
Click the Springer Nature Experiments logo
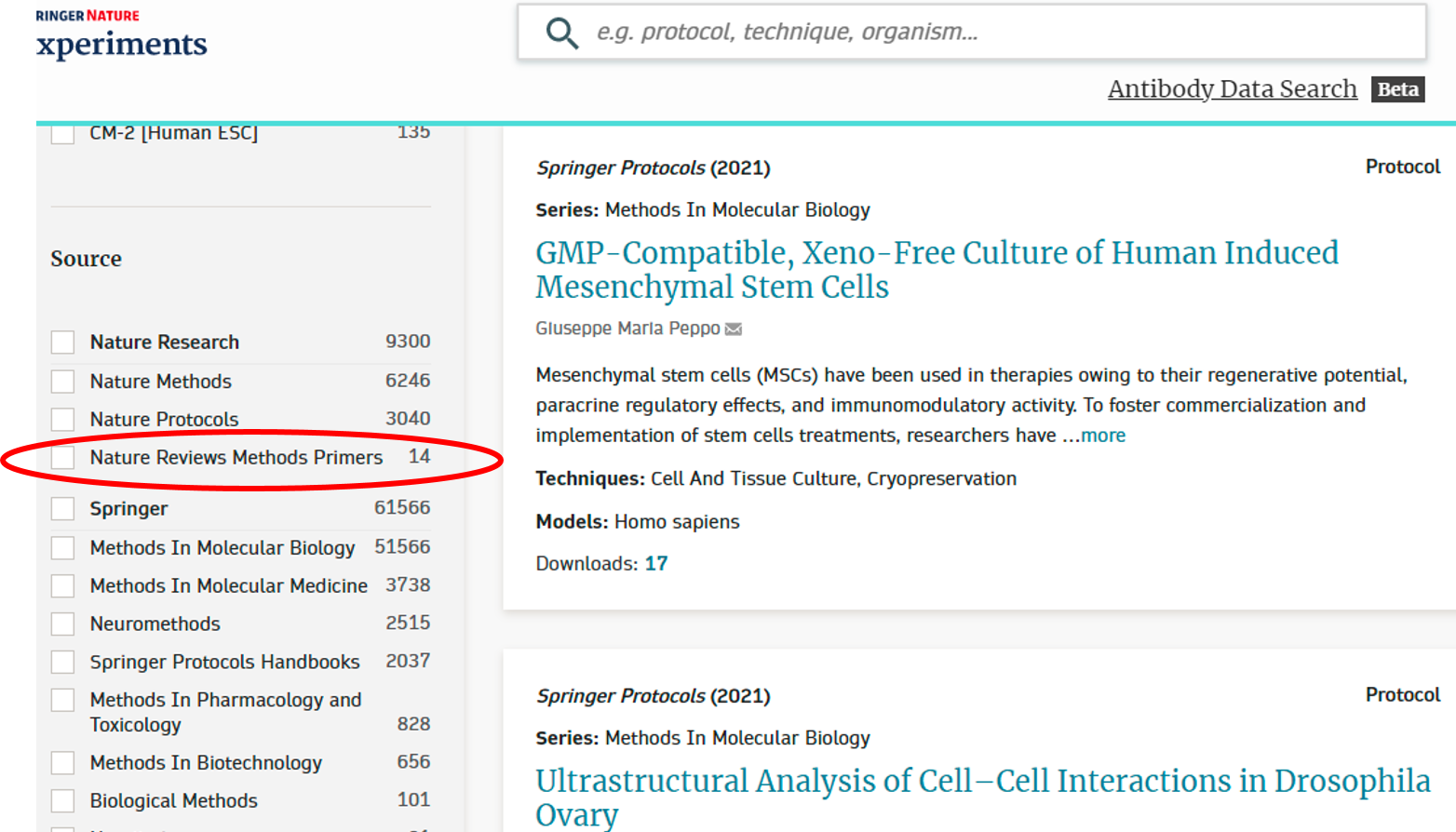click(121, 34)
